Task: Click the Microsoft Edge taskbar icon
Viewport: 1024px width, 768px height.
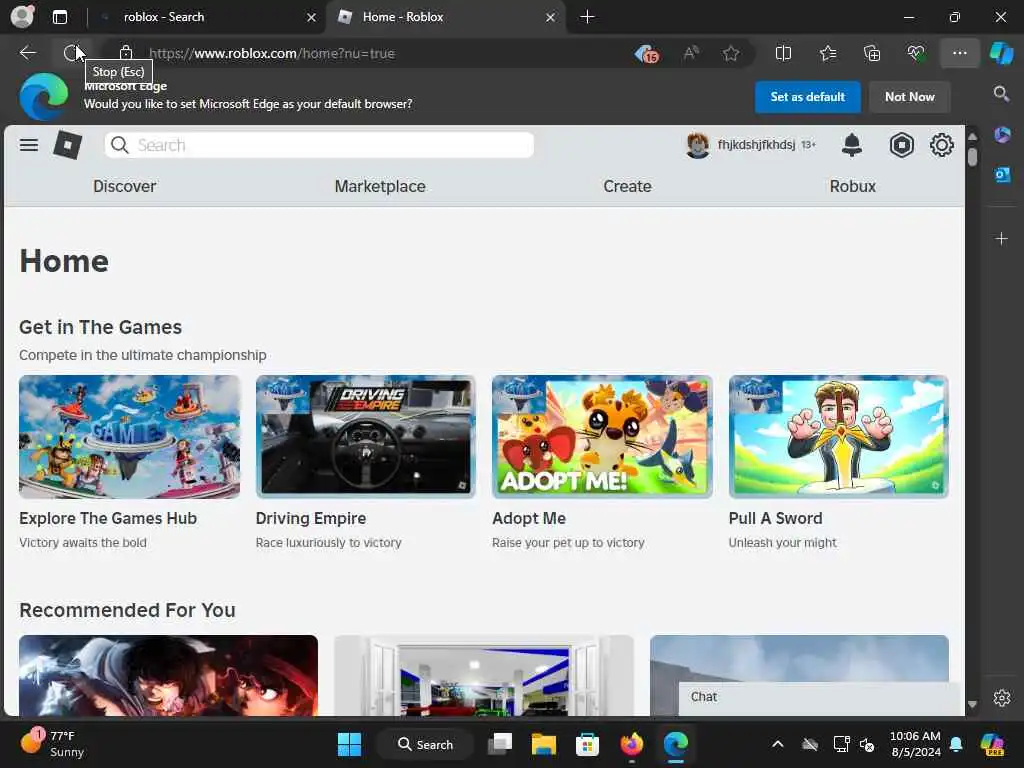Action: click(675, 744)
